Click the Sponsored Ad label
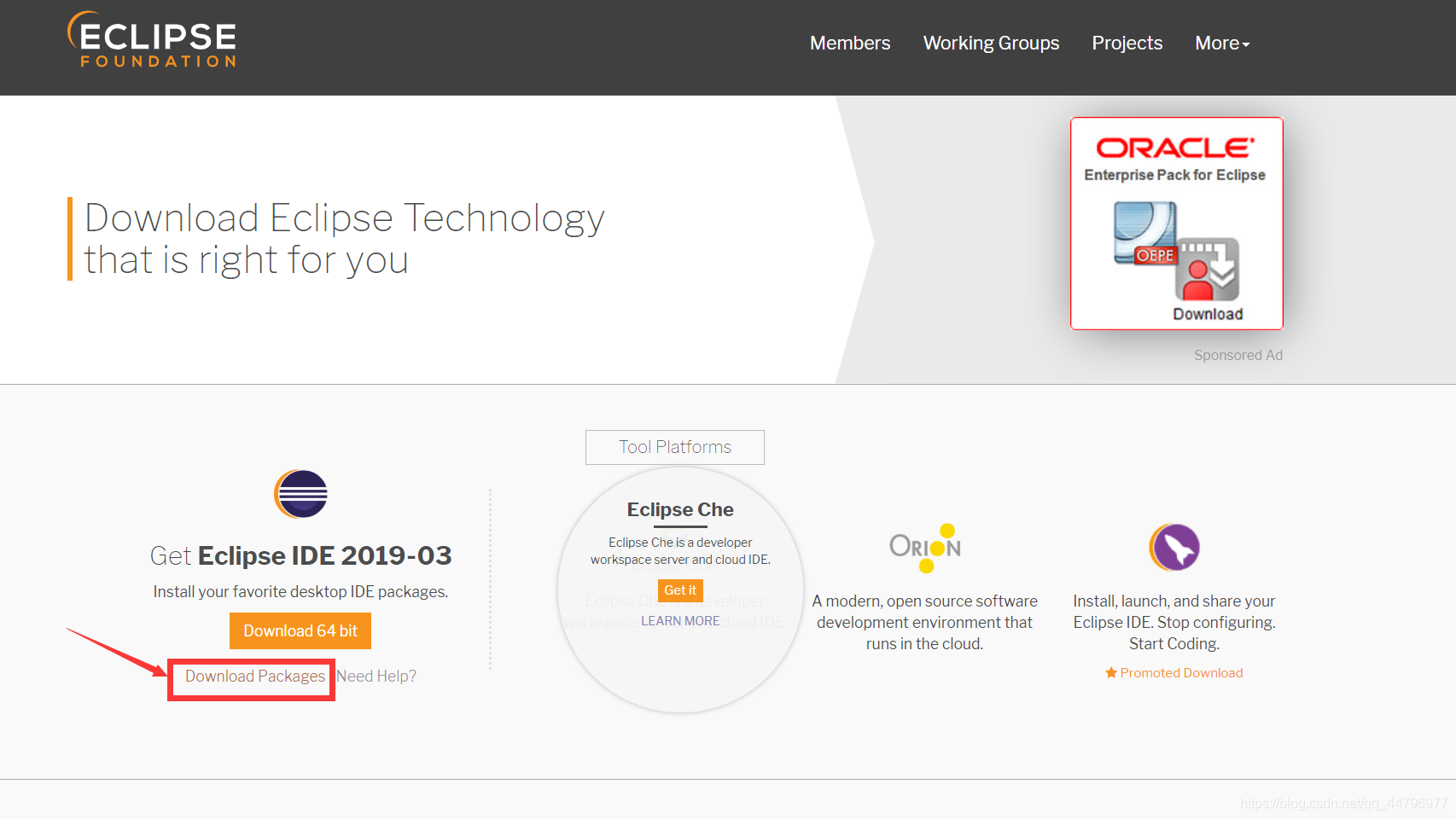The height and width of the screenshot is (819, 1456). point(1238,355)
